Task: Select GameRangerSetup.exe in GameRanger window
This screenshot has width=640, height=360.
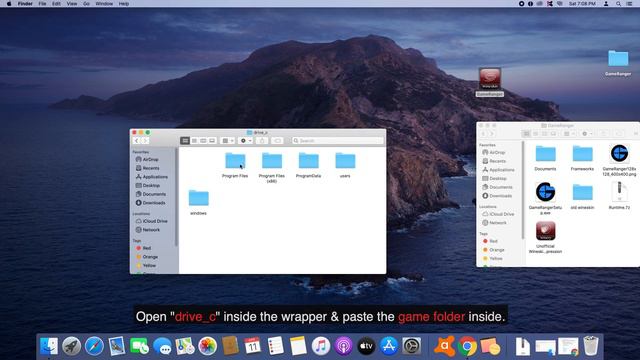Action: 545,192
